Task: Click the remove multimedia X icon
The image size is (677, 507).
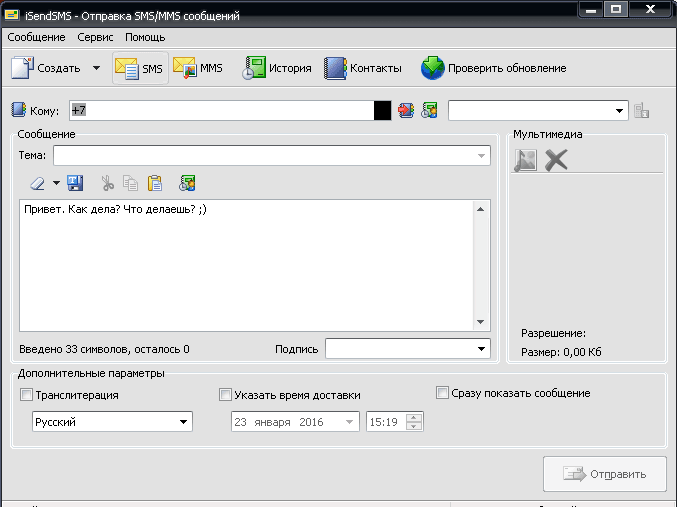Action: point(556,160)
